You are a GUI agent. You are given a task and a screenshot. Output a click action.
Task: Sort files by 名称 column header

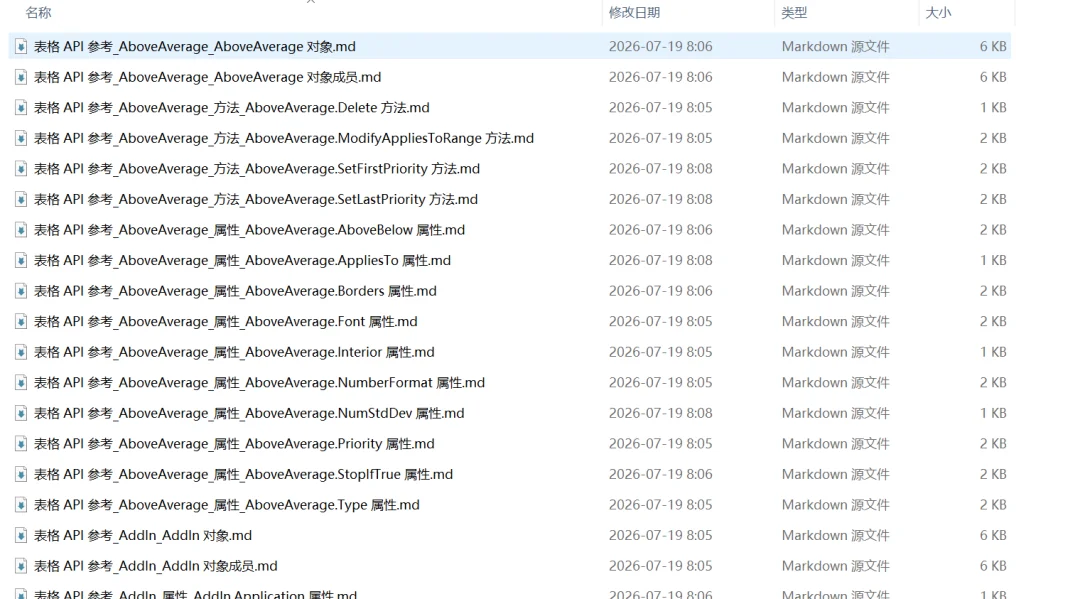(x=39, y=12)
